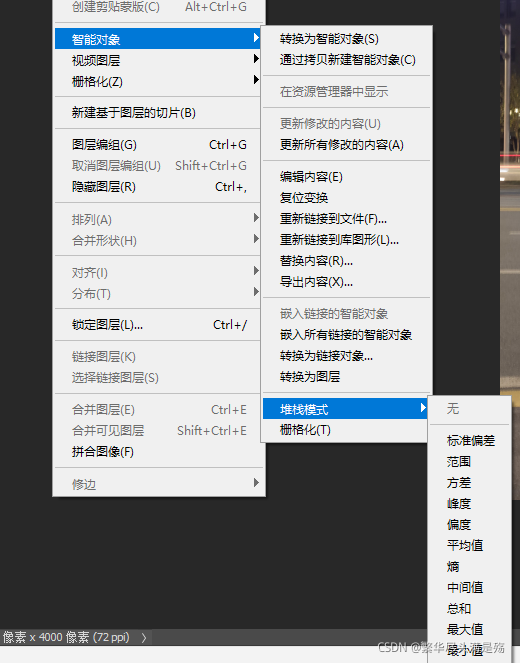Choose 合并可见图层
The height and width of the screenshot is (663, 520).
tap(158, 430)
